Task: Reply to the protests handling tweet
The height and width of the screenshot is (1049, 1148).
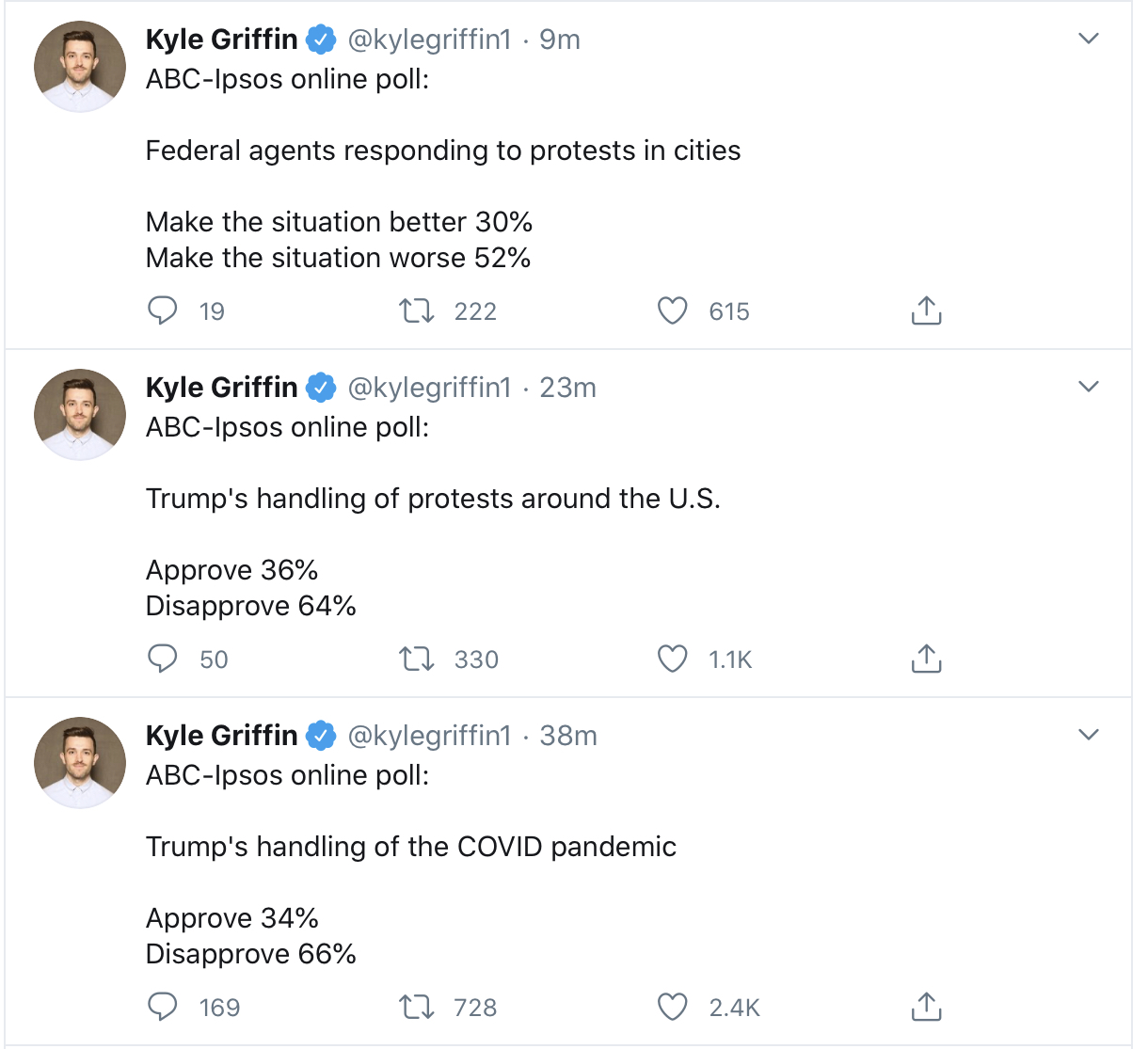Action: 163,659
